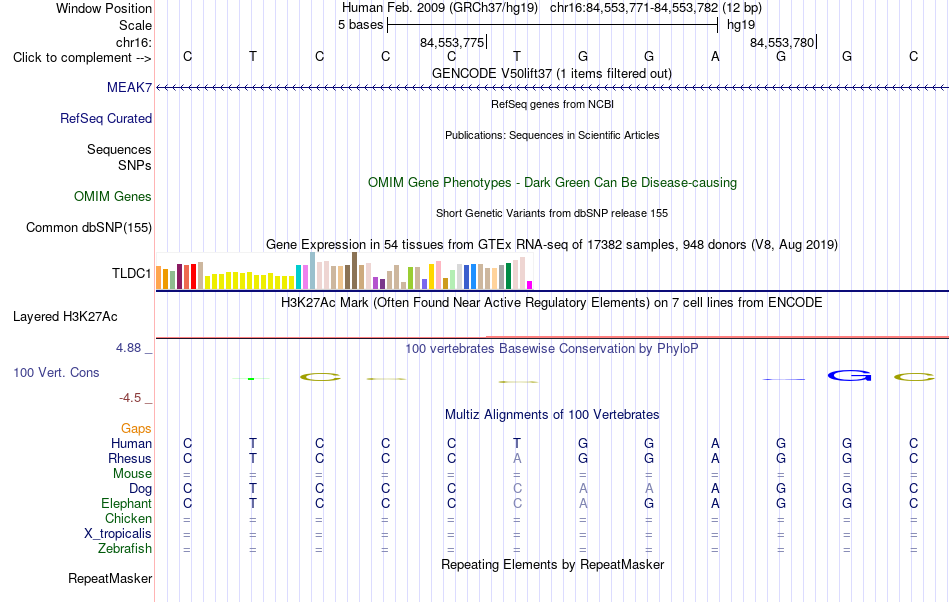Click the green T mark in the PhyloP track
The width and height of the screenshot is (950, 602).
(x=251, y=379)
